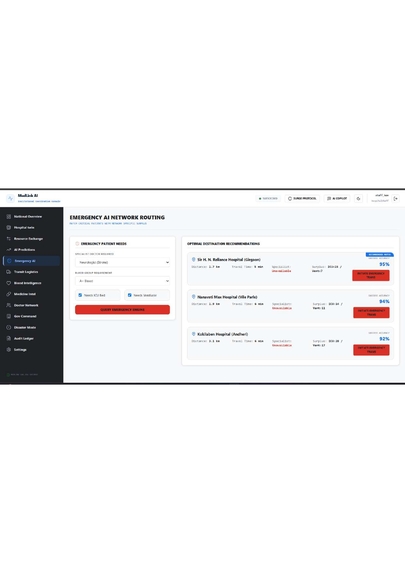Click the MedLink AI logo icon
Screen dimensions: 405x573
[x=10, y=198]
